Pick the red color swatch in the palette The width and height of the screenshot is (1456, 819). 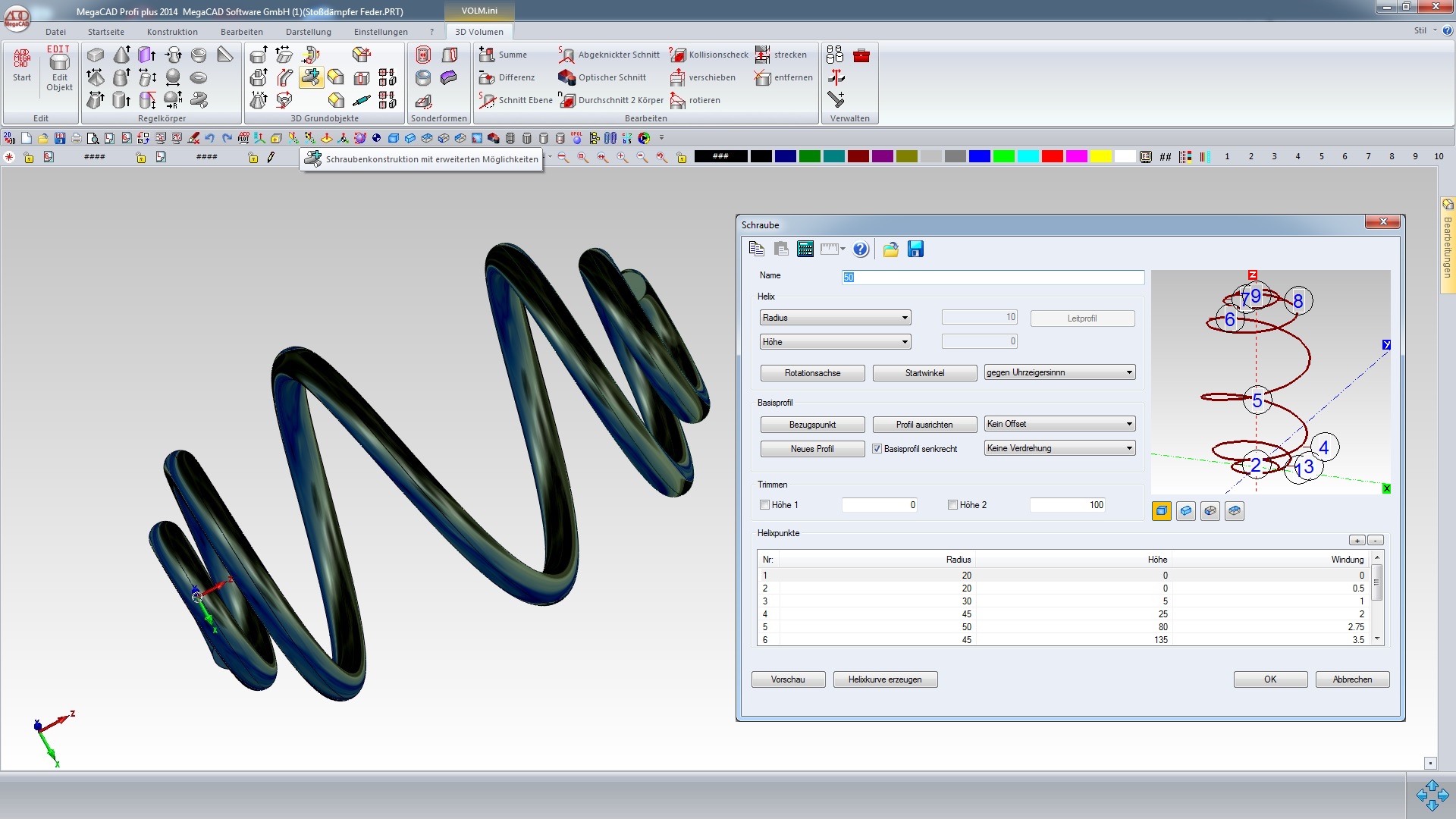(1052, 156)
